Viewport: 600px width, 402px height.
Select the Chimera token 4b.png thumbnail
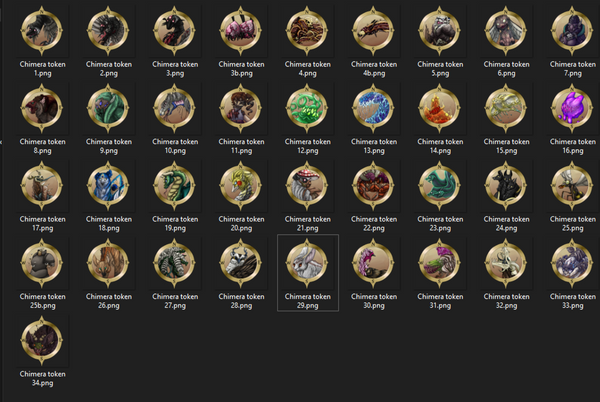(373, 31)
